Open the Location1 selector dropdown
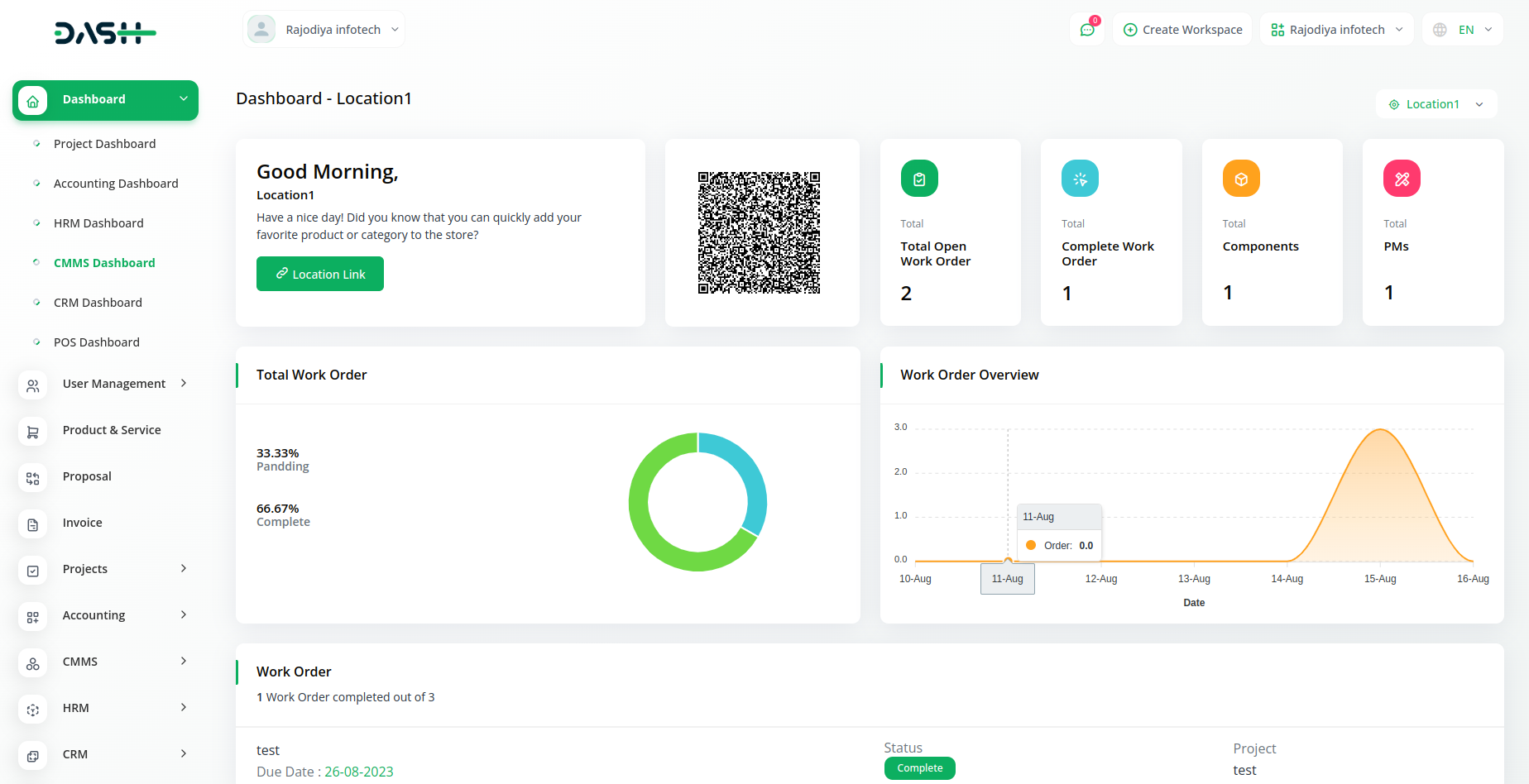This screenshot has width=1529, height=784. 1436,104
